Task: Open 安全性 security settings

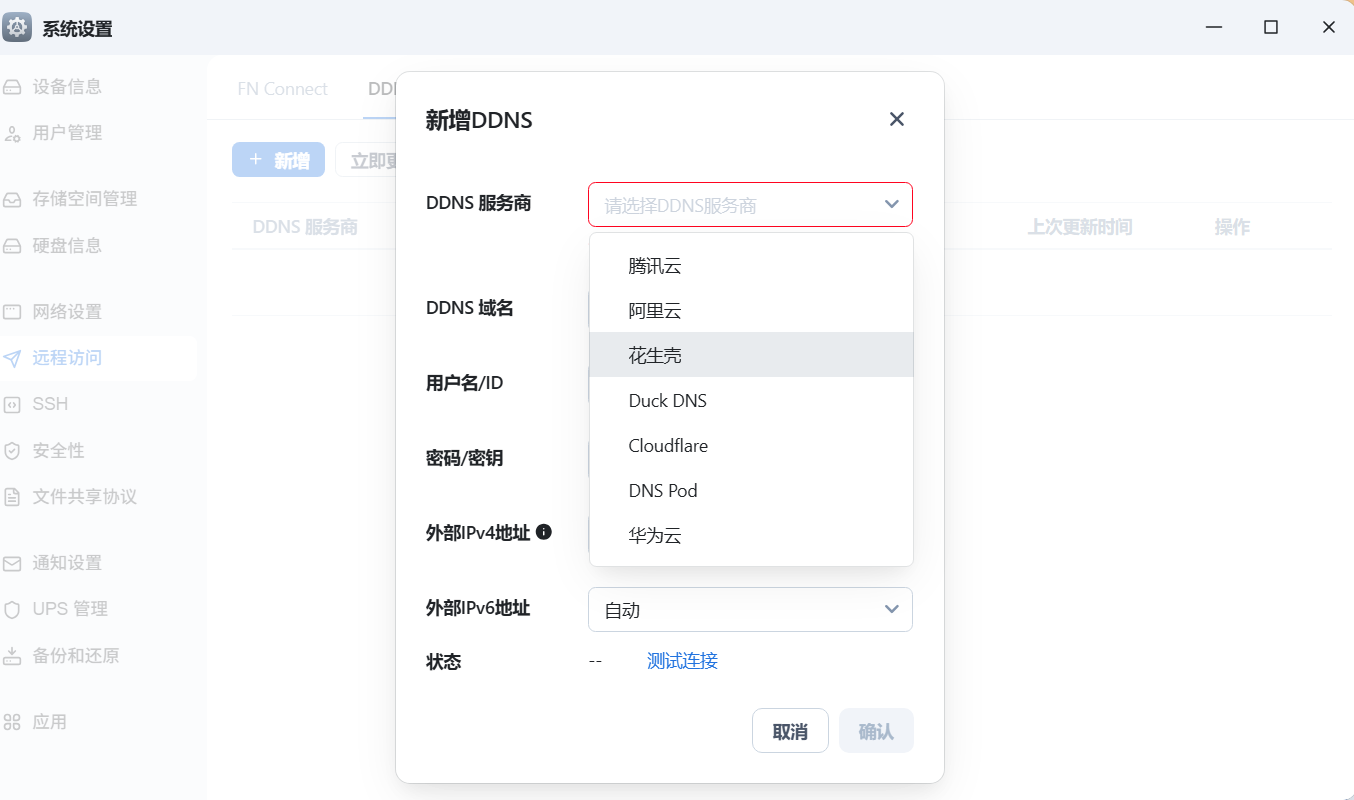Action: point(60,450)
